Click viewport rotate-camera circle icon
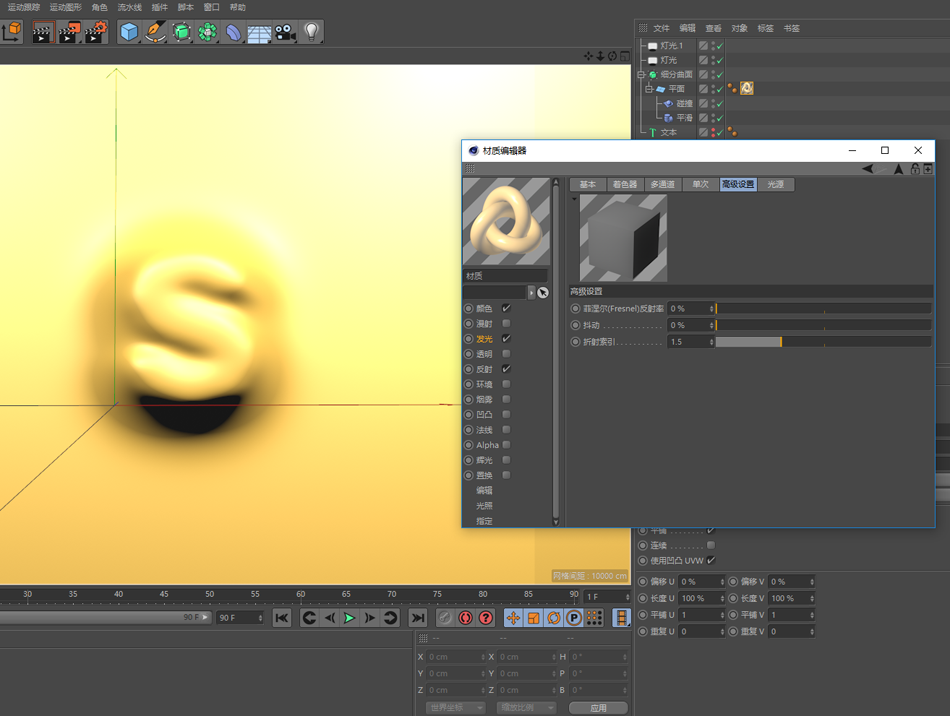950x716 pixels. (613, 56)
